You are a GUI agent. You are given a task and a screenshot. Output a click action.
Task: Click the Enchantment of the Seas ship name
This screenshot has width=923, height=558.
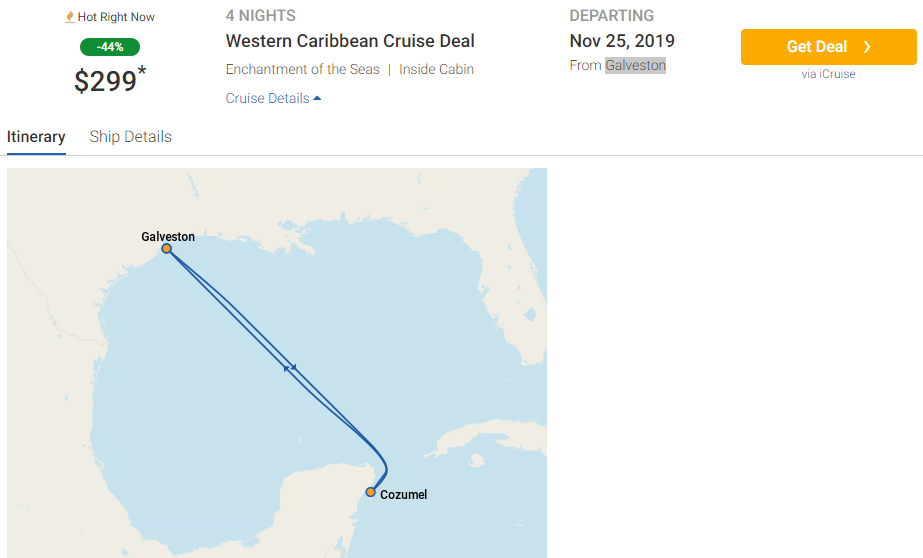click(302, 69)
